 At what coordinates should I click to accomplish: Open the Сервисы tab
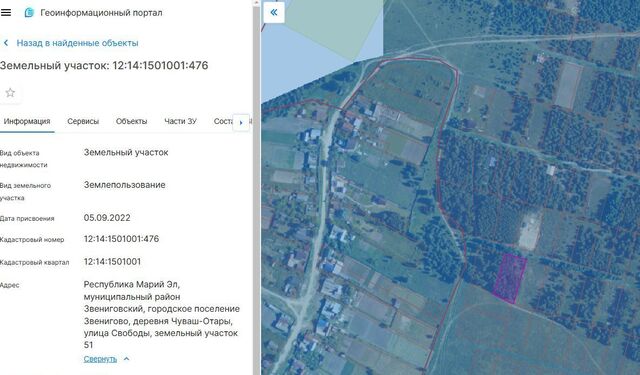[83, 121]
